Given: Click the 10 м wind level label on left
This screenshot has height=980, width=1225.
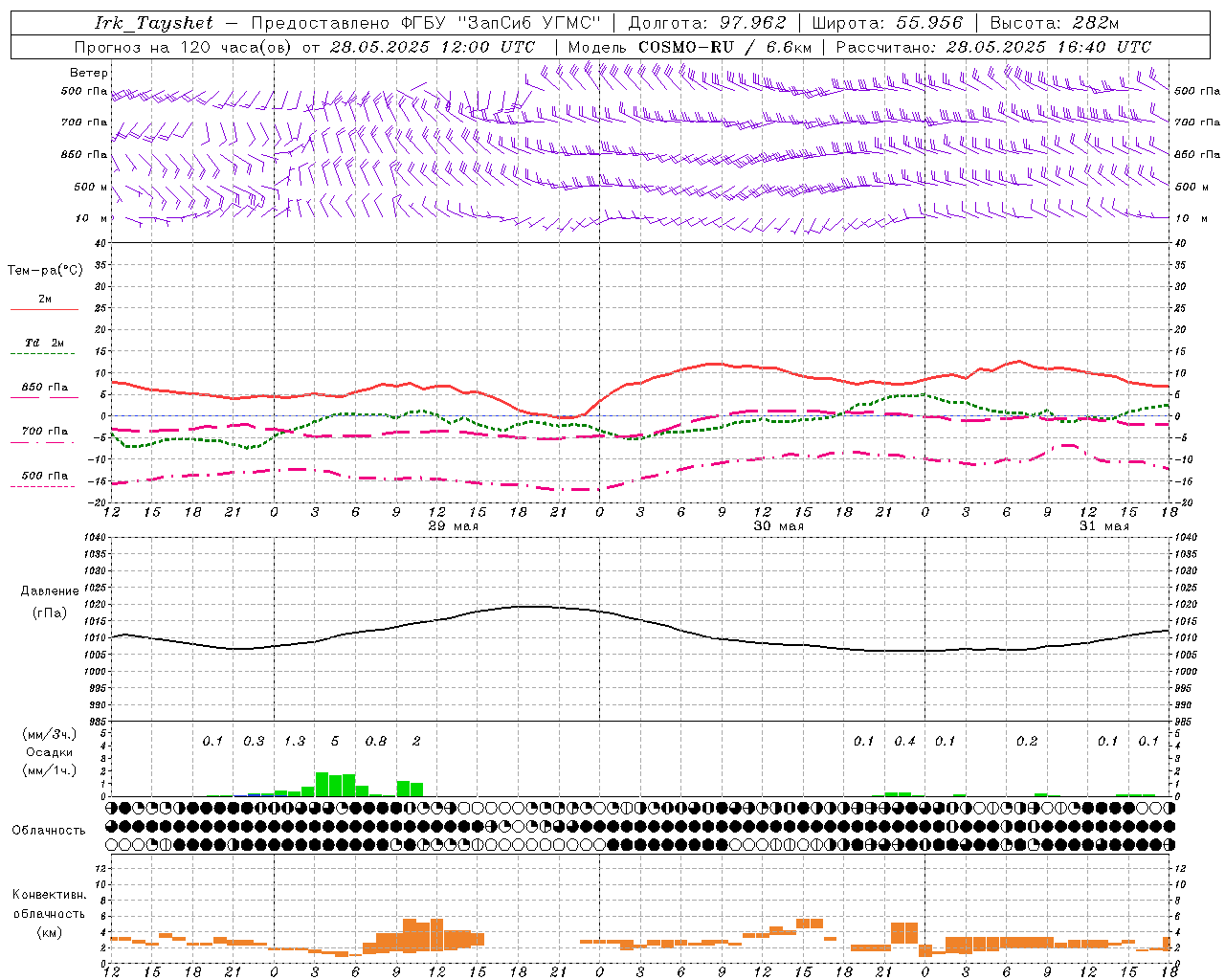Looking at the screenshot, I should tap(91, 218).
